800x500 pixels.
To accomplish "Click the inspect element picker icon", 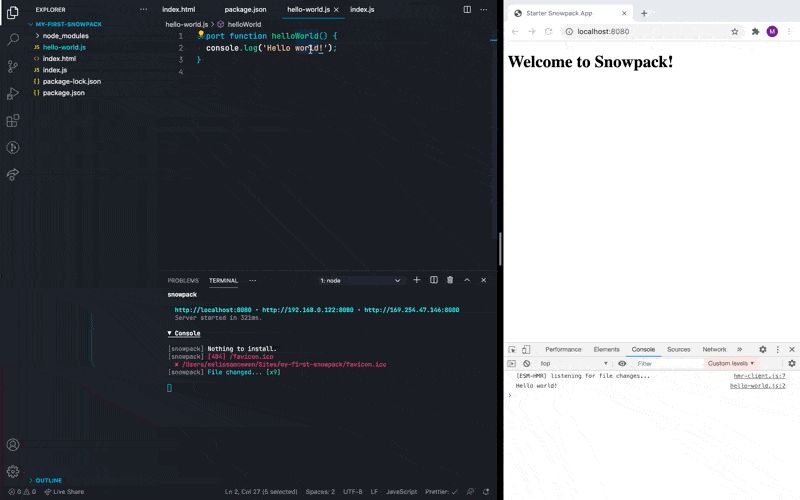I will [511, 349].
